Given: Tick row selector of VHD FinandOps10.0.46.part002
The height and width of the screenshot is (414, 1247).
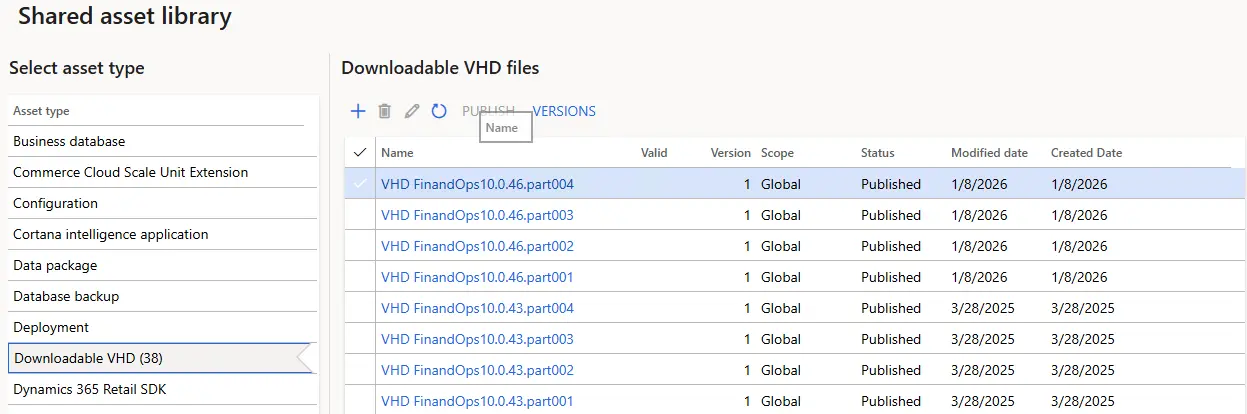Looking at the screenshot, I should point(360,246).
